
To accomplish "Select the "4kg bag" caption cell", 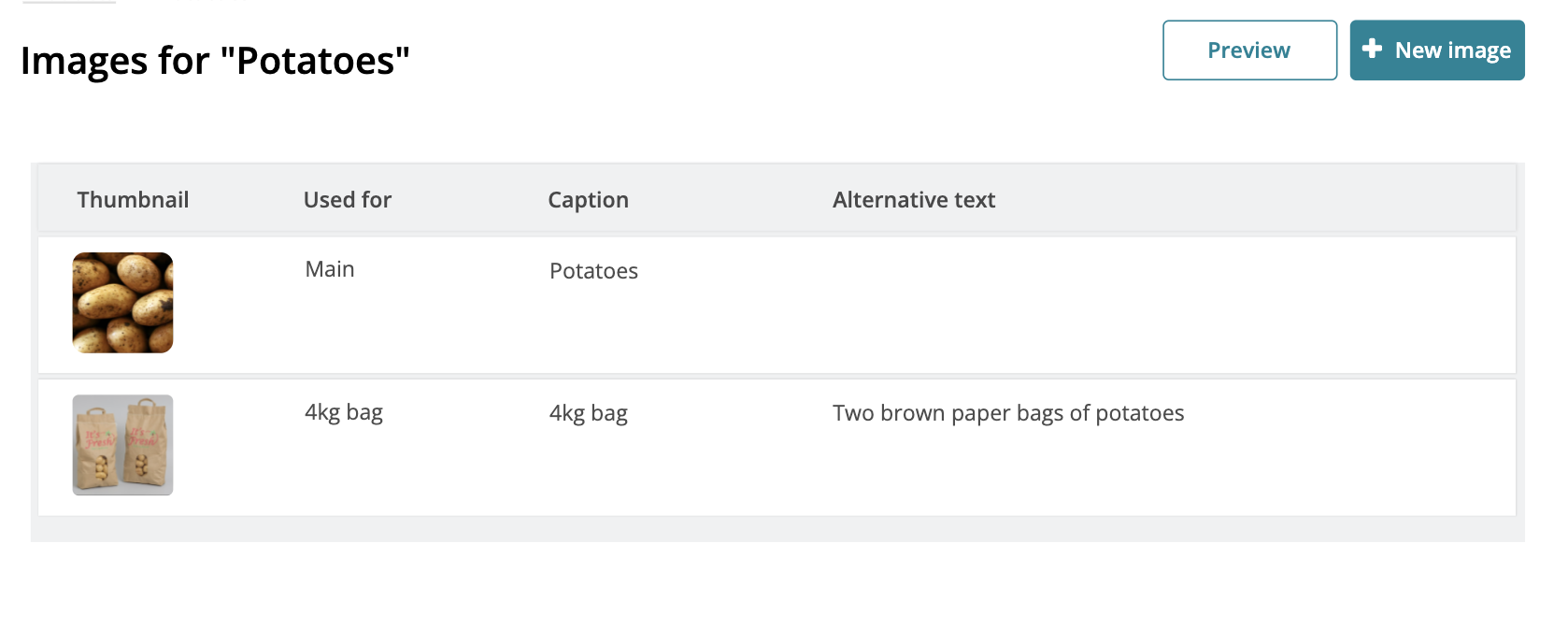I will [x=589, y=413].
